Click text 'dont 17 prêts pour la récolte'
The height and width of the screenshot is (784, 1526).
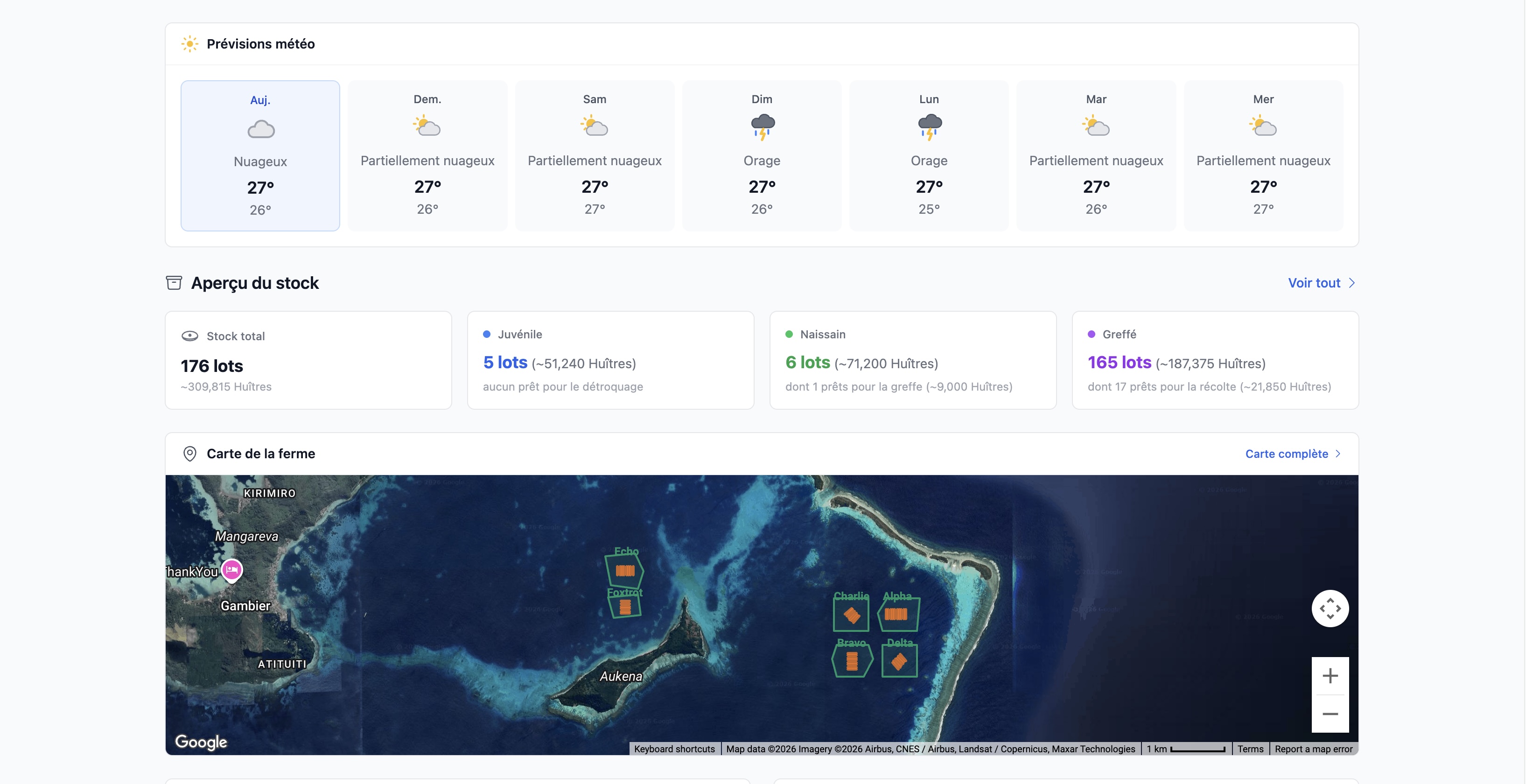[x=1162, y=386]
